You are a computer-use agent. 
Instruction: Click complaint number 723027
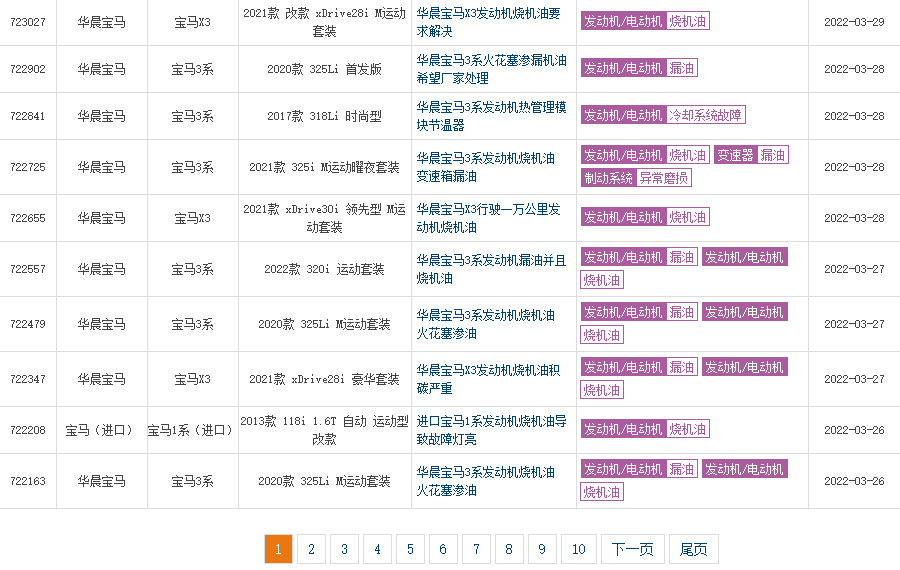(28, 22)
